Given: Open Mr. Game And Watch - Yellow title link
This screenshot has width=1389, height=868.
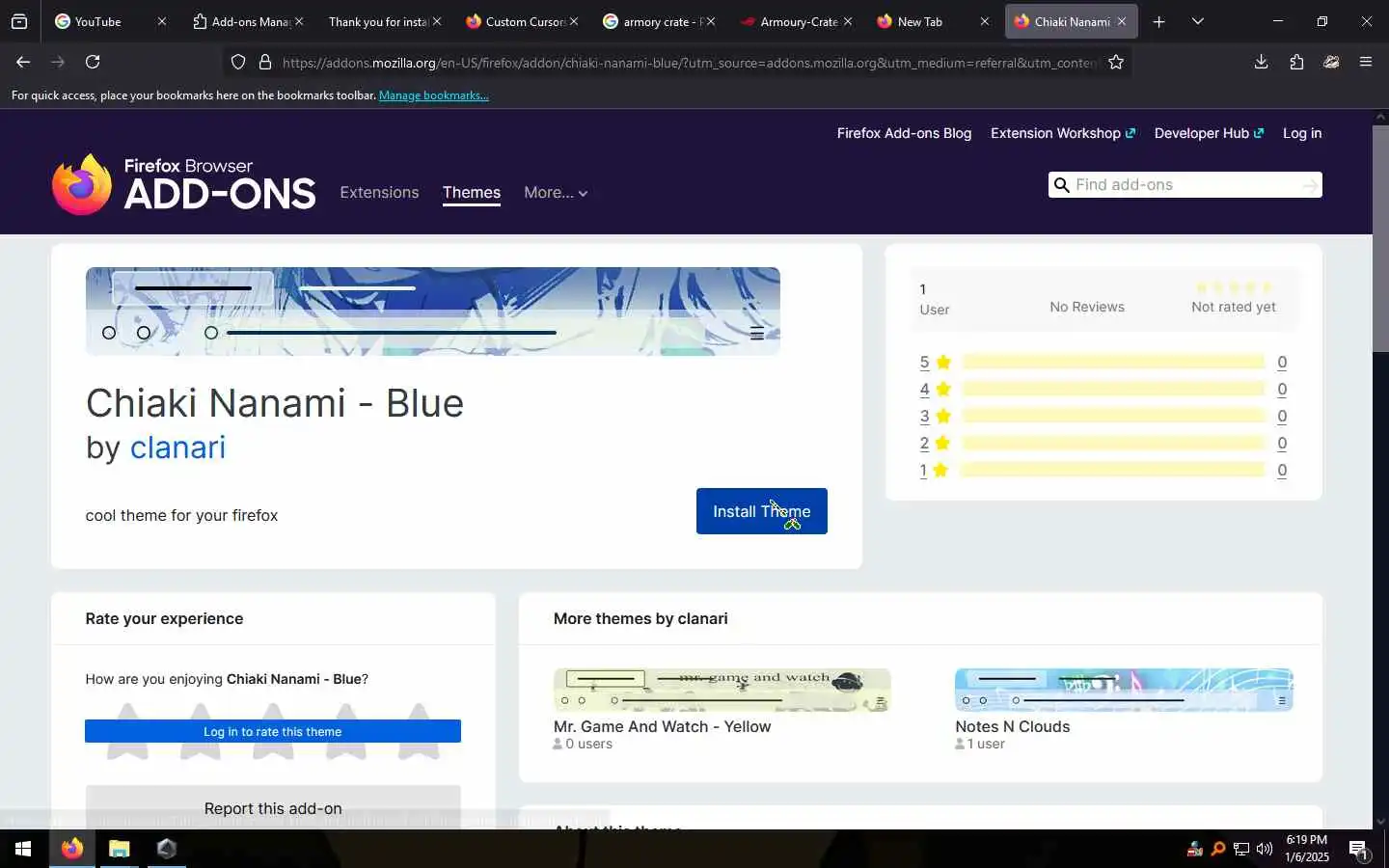Looking at the screenshot, I should coord(663,727).
